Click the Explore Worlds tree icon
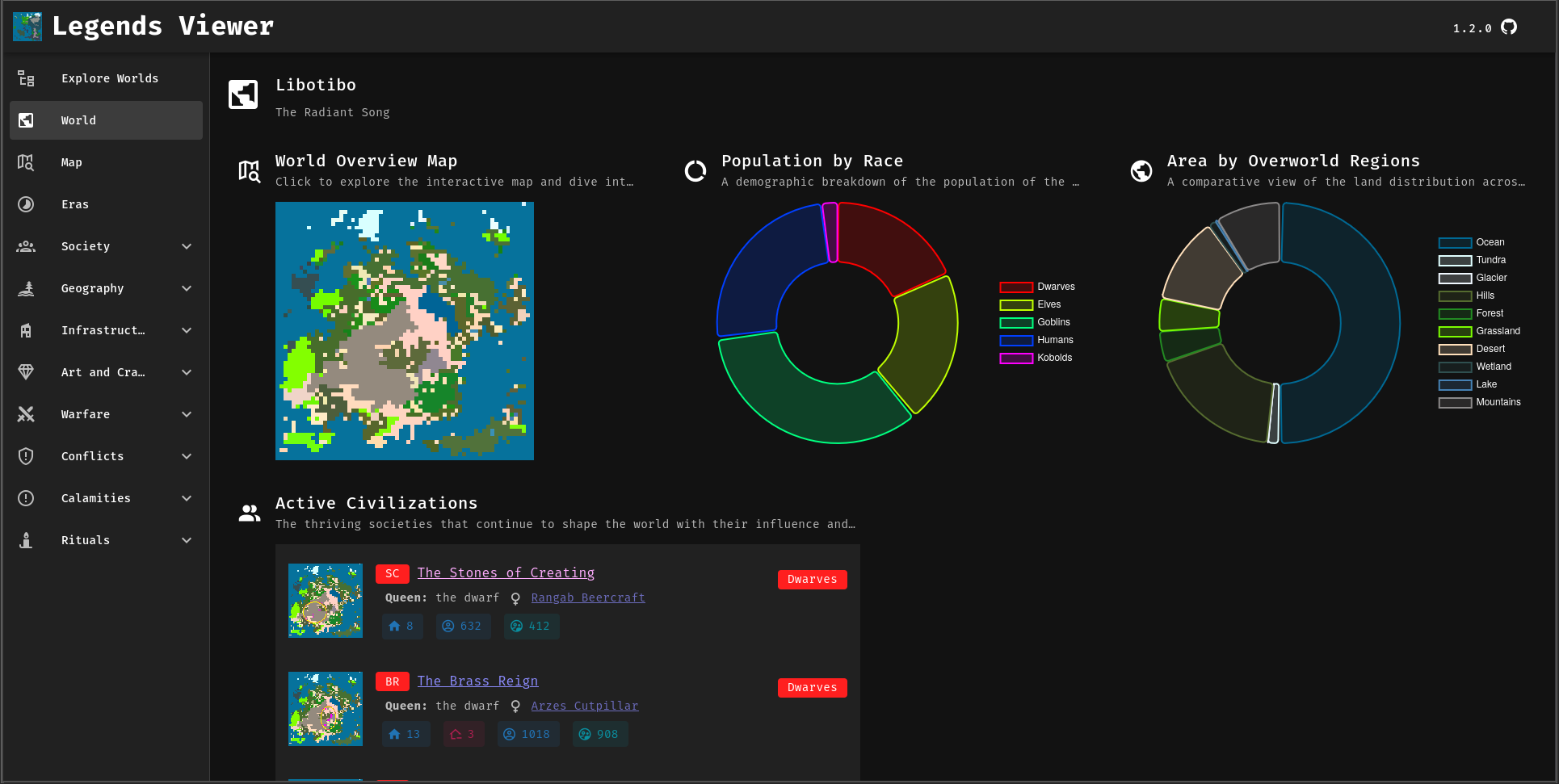 (26, 78)
